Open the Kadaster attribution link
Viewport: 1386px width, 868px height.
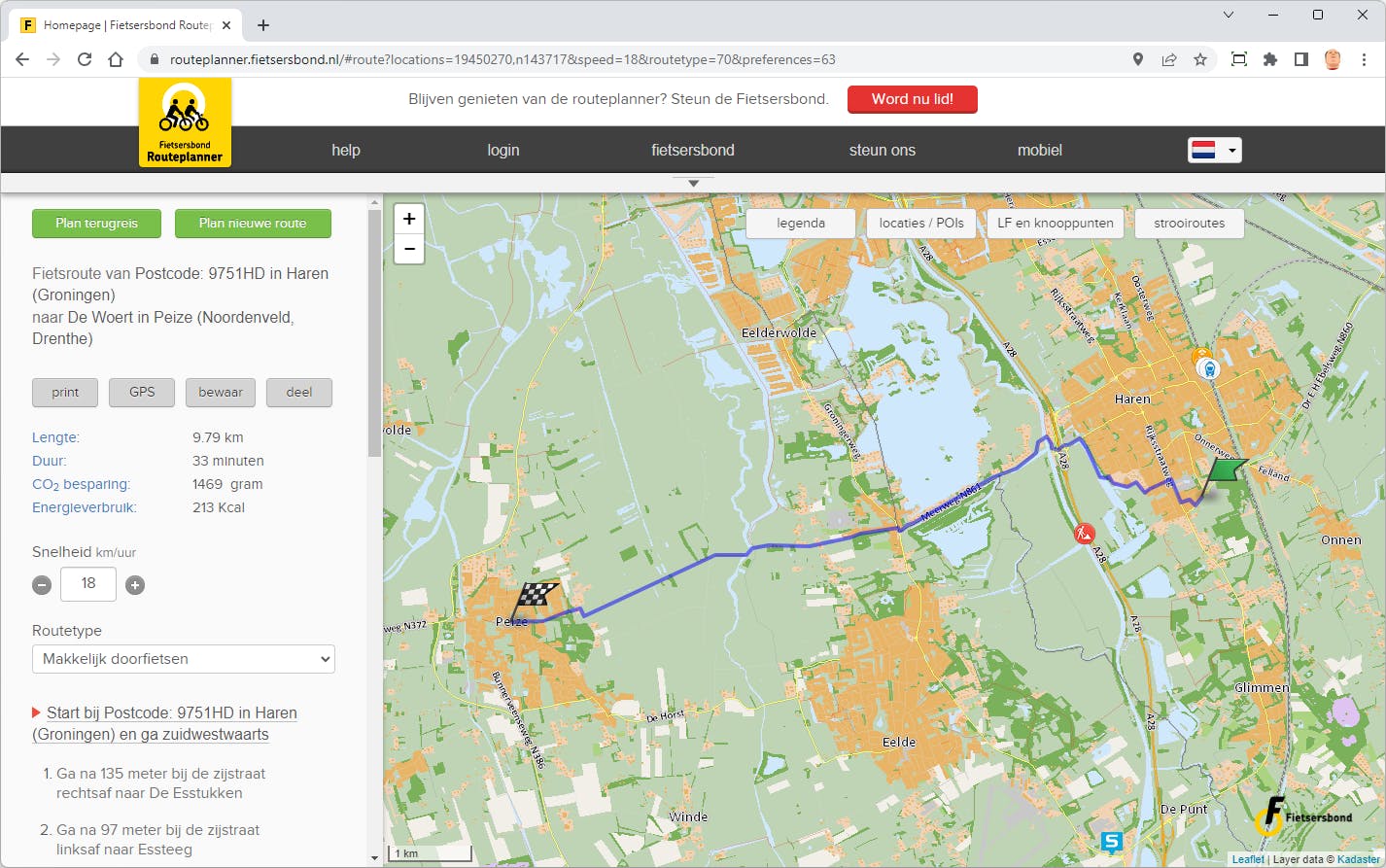[x=1358, y=859]
